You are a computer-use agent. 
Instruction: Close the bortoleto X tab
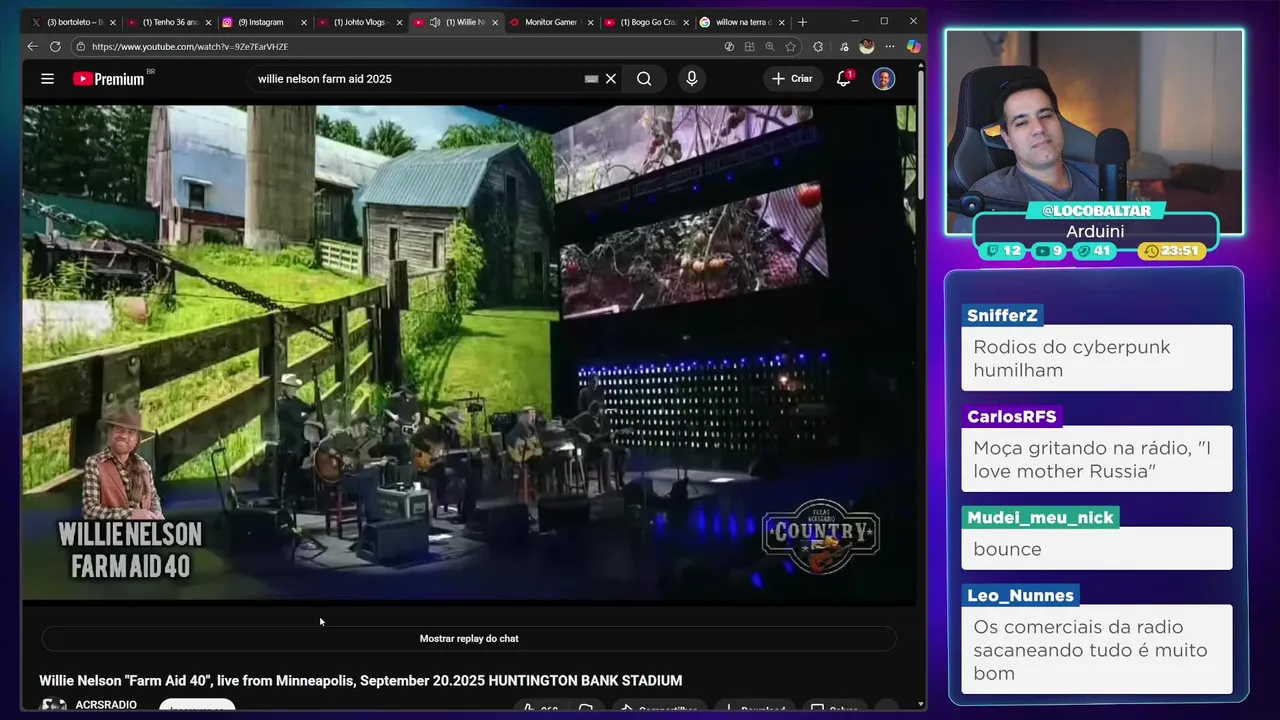coord(113,22)
